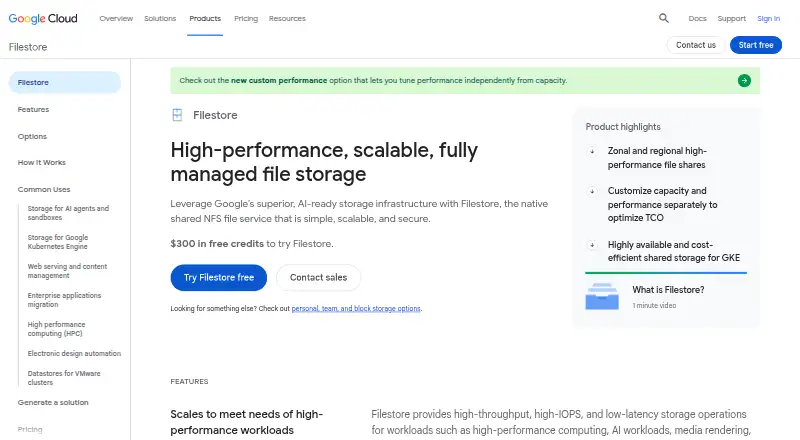Jump to Features in sidebar
This screenshot has height=440, width=800.
(33, 109)
